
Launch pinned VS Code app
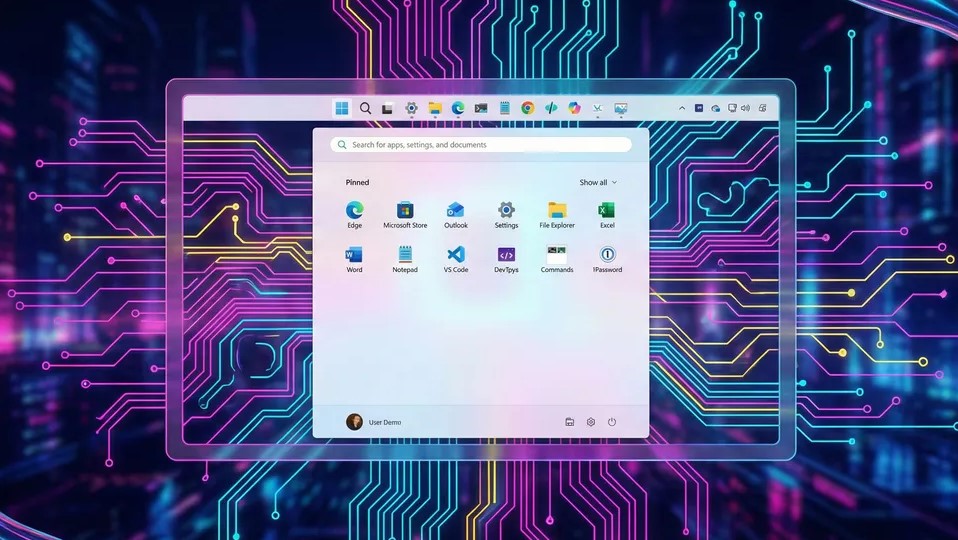[x=456, y=259]
